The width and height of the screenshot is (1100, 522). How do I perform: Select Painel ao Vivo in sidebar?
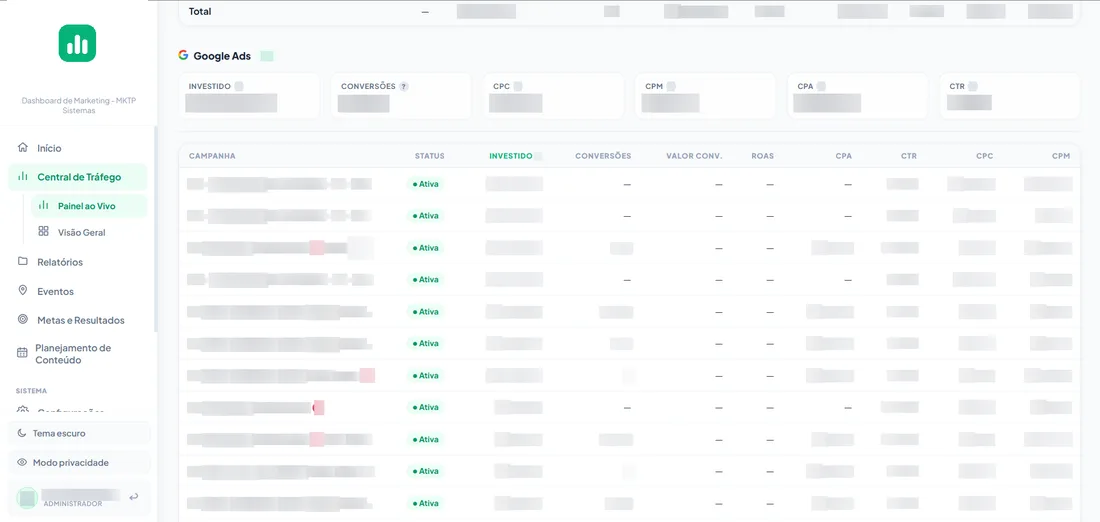89,206
